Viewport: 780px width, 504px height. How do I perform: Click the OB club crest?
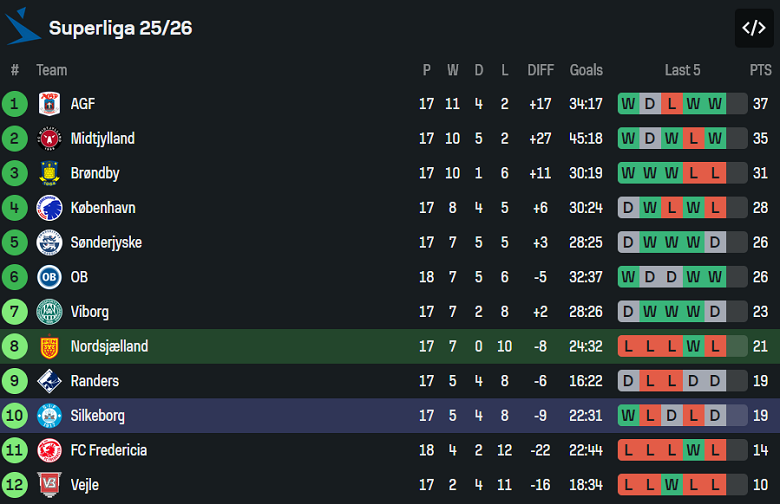point(49,277)
